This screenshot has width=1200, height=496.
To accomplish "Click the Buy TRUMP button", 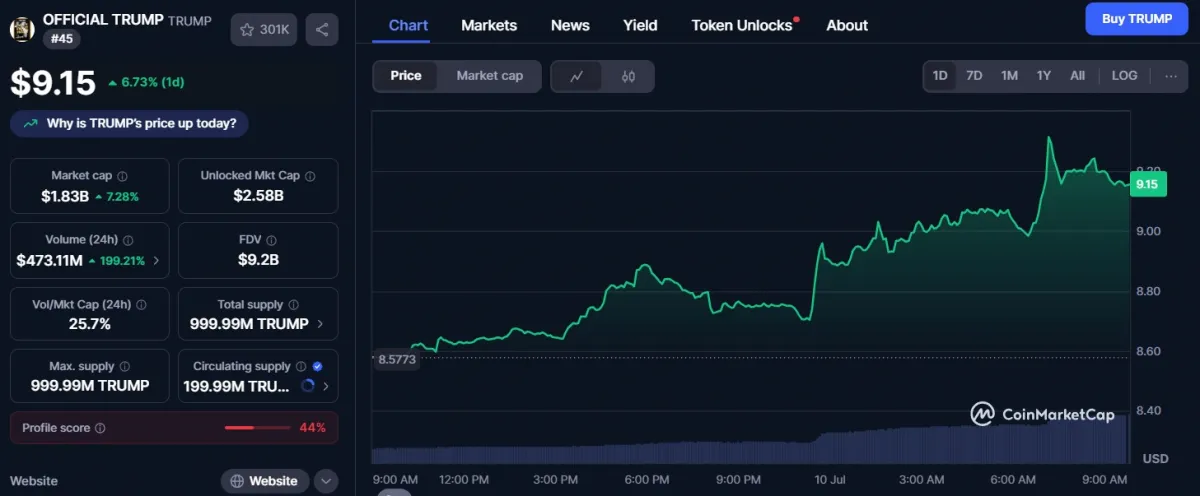I will click(1137, 19).
